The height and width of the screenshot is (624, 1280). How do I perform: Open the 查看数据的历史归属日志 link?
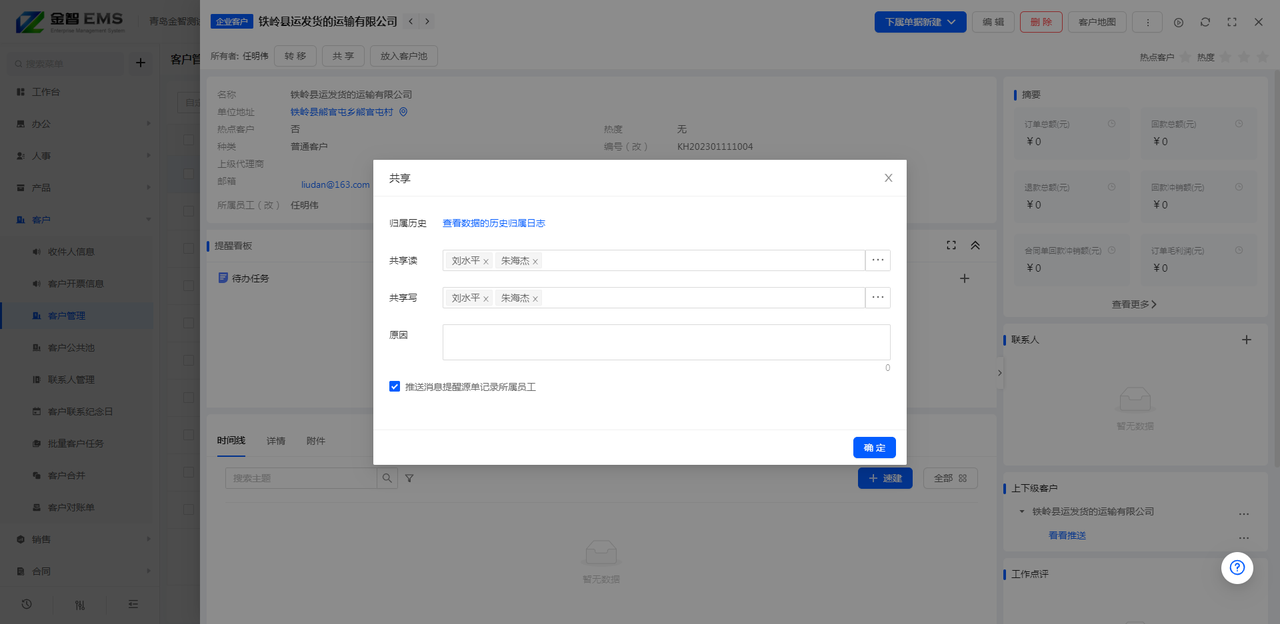(x=494, y=223)
